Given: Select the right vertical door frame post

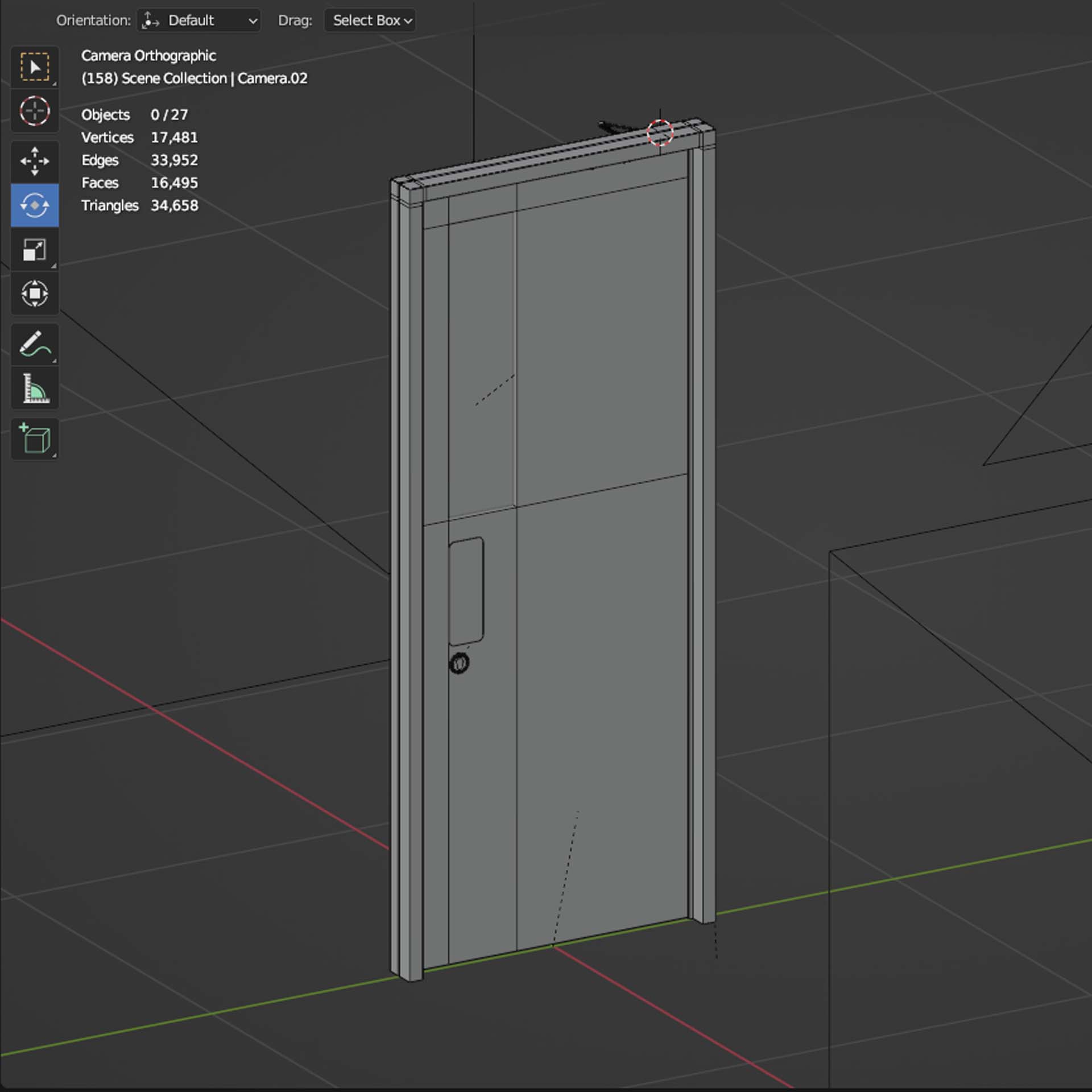Looking at the screenshot, I should [703, 512].
